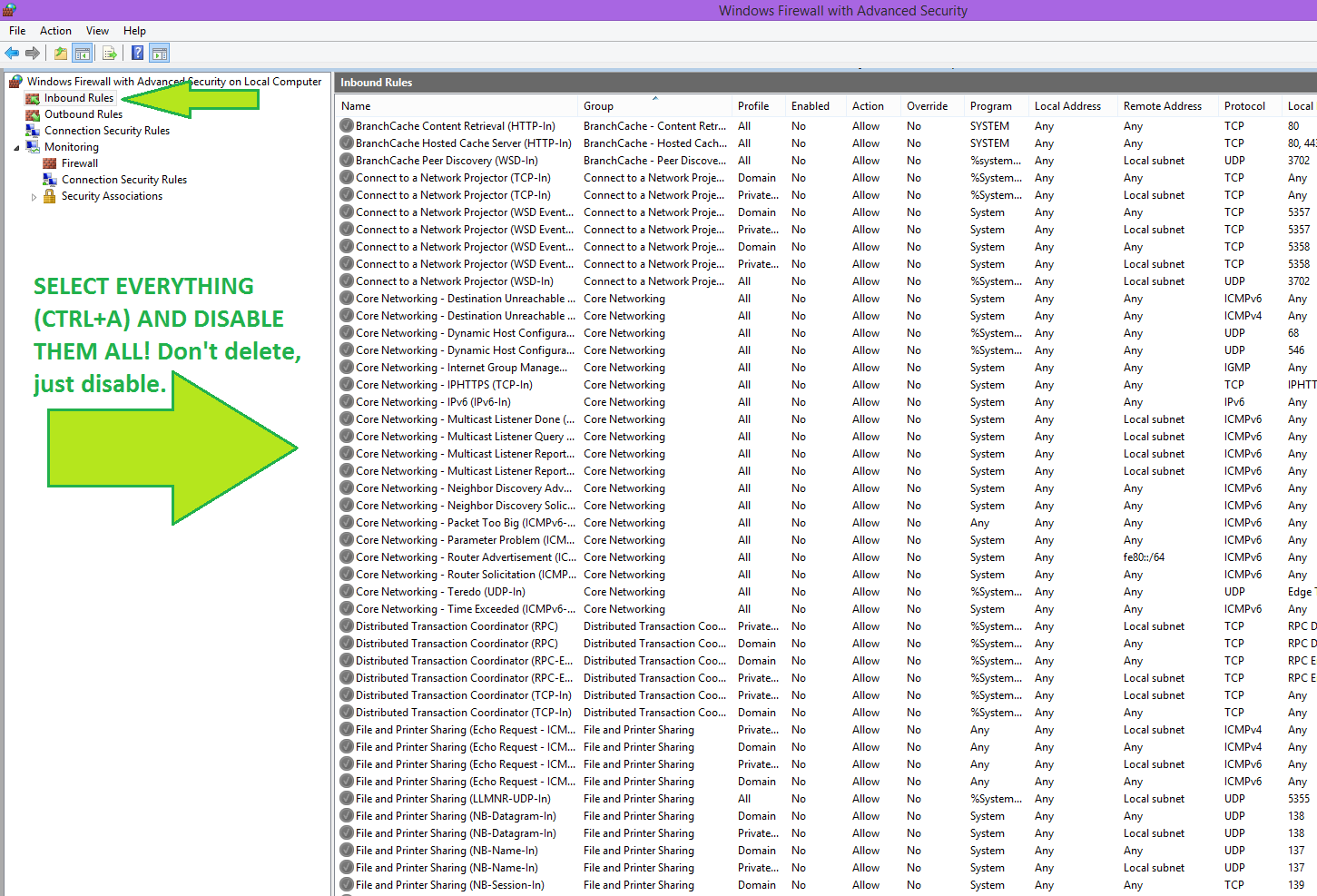Sort by the Program column header
Image resolution: width=1317 pixels, height=896 pixels.
pyautogui.click(x=996, y=106)
